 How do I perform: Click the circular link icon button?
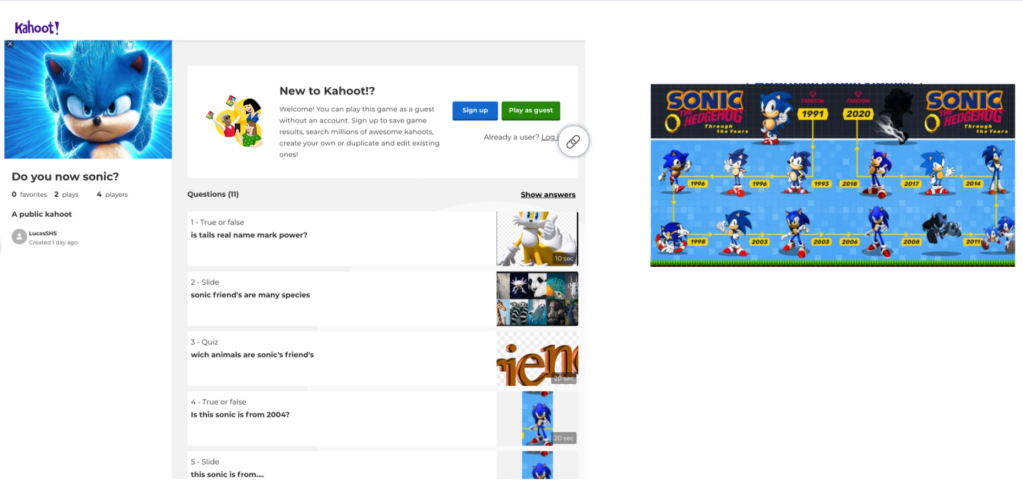[573, 142]
